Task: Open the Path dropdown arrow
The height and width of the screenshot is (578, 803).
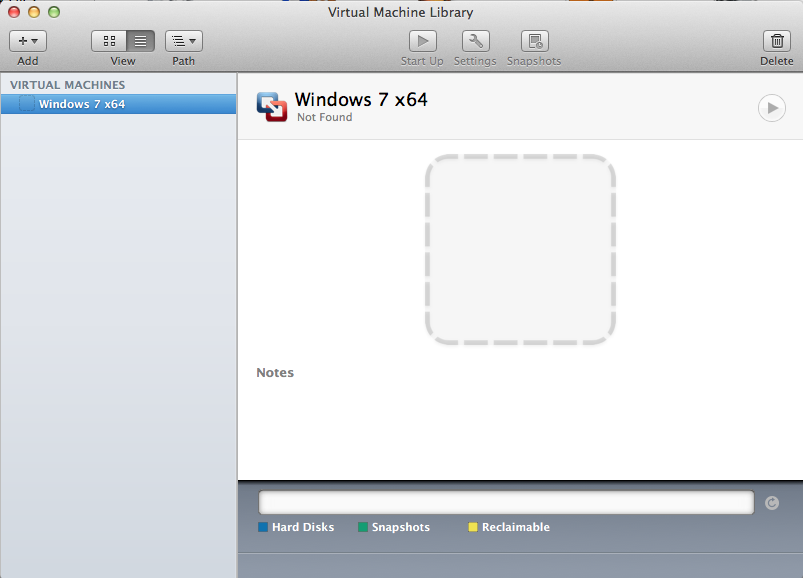Action: [191, 40]
